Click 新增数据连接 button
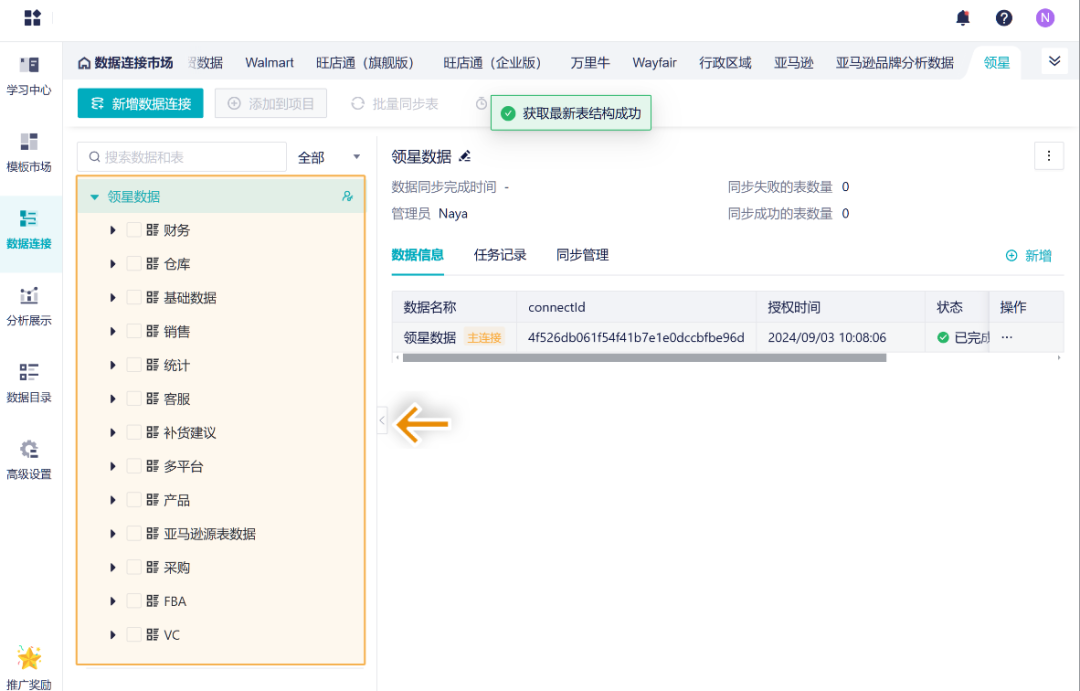1080x691 pixels. click(x=141, y=103)
